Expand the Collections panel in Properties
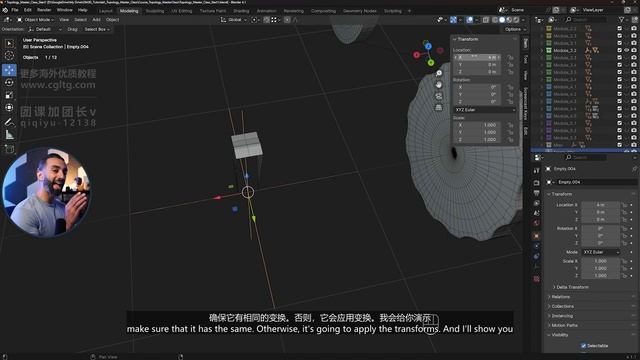The width and height of the screenshot is (640, 360). pos(562,306)
